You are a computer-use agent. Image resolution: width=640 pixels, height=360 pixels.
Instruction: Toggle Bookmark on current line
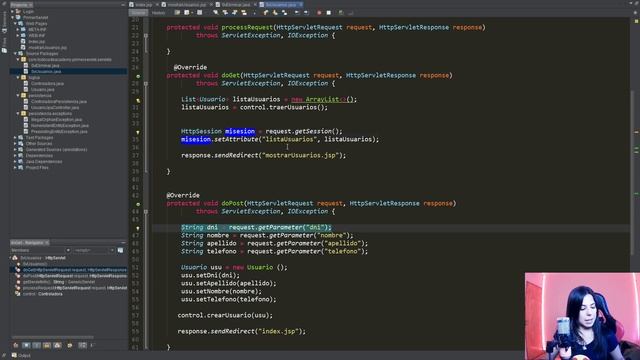[x=284, y=13]
